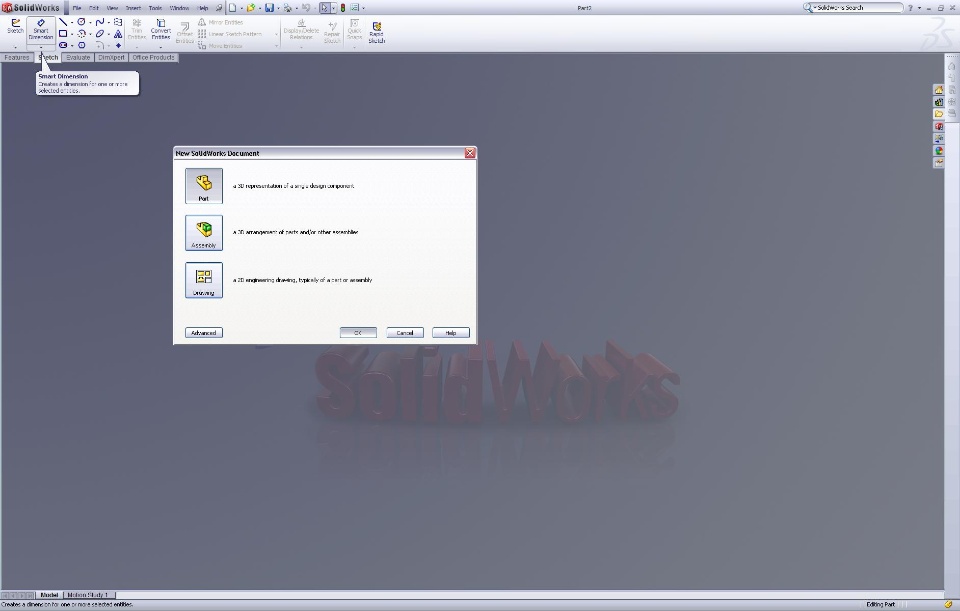Click the SolidWorks logo in the title bar
960x611 pixels.
pos(31,8)
